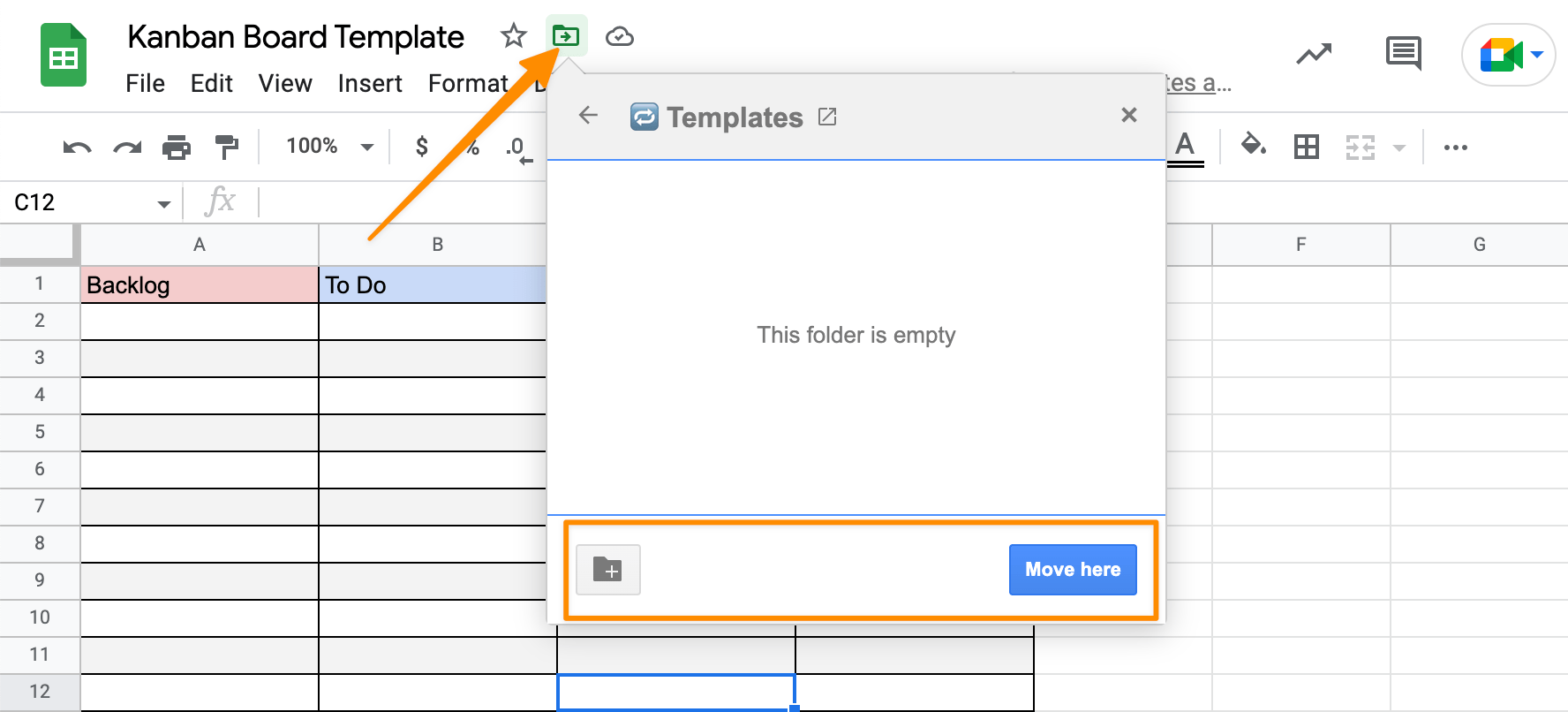
Task: Open the name box dropdown arrow
Action: 163,204
